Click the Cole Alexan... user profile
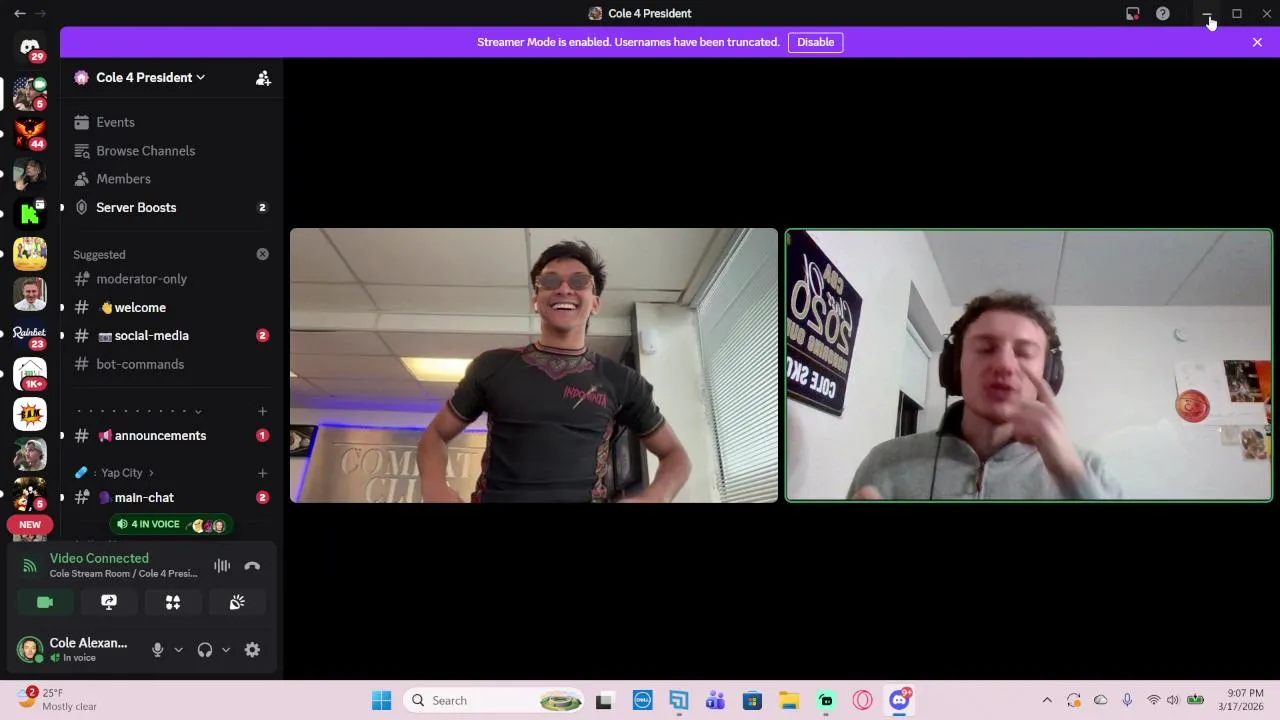This screenshot has height=720, width=1280. coord(74,650)
